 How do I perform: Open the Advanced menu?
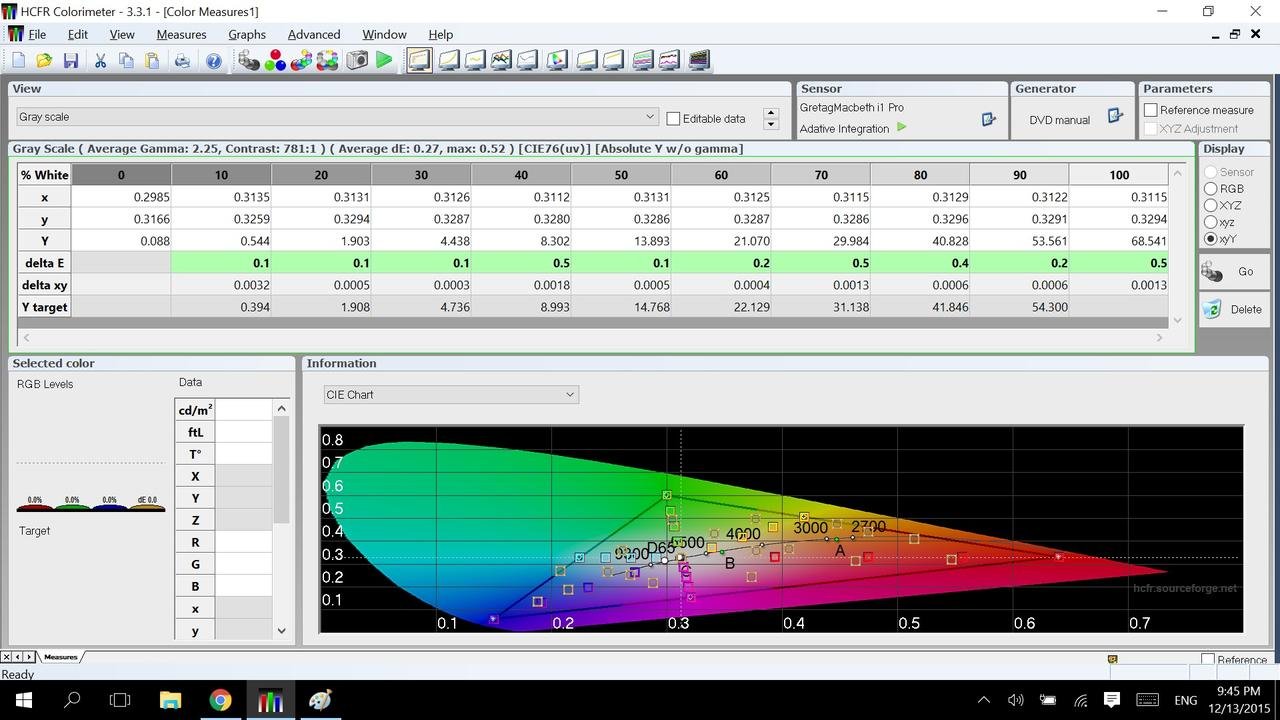(x=314, y=34)
